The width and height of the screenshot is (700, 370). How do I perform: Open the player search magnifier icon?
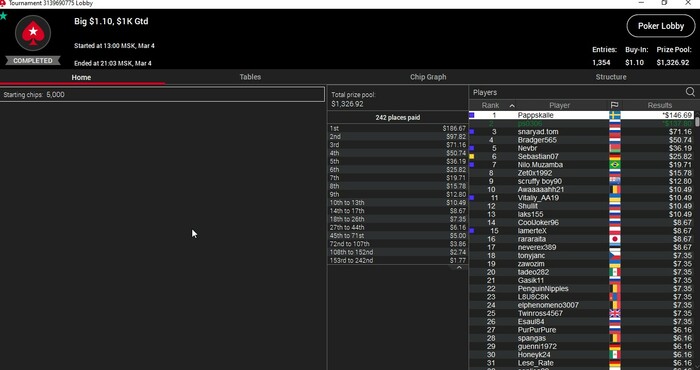pyautogui.click(x=690, y=92)
